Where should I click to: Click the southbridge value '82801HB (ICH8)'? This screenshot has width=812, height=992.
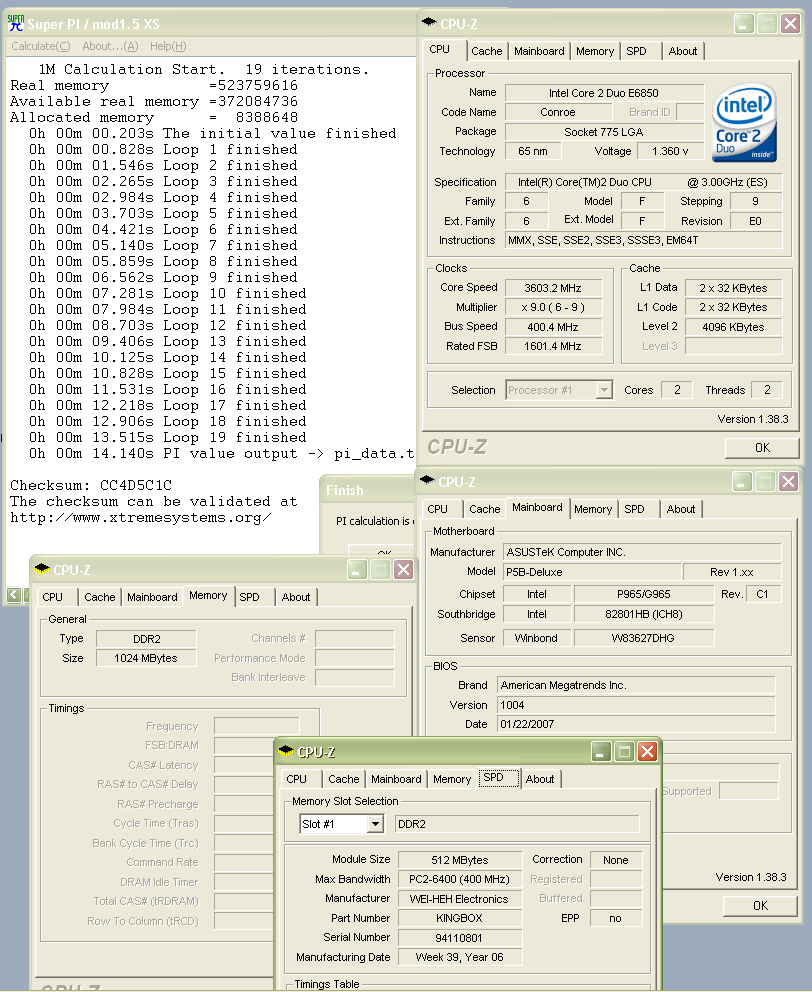click(644, 614)
